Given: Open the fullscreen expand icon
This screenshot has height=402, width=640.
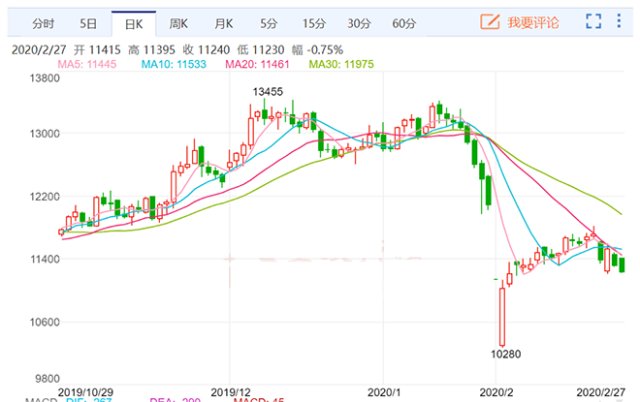Looking at the screenshot, I should coord(593,21).
